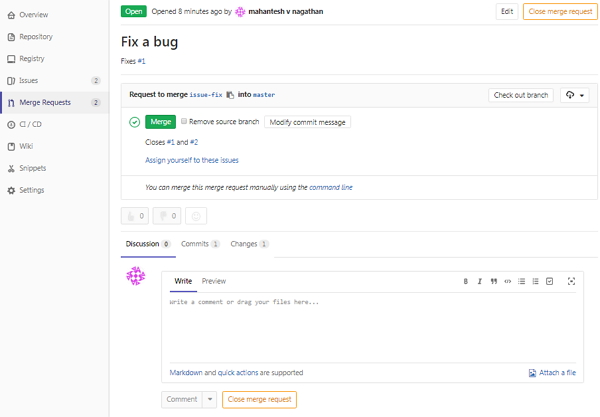Expand the Comment button dropdown arrow

210,399
